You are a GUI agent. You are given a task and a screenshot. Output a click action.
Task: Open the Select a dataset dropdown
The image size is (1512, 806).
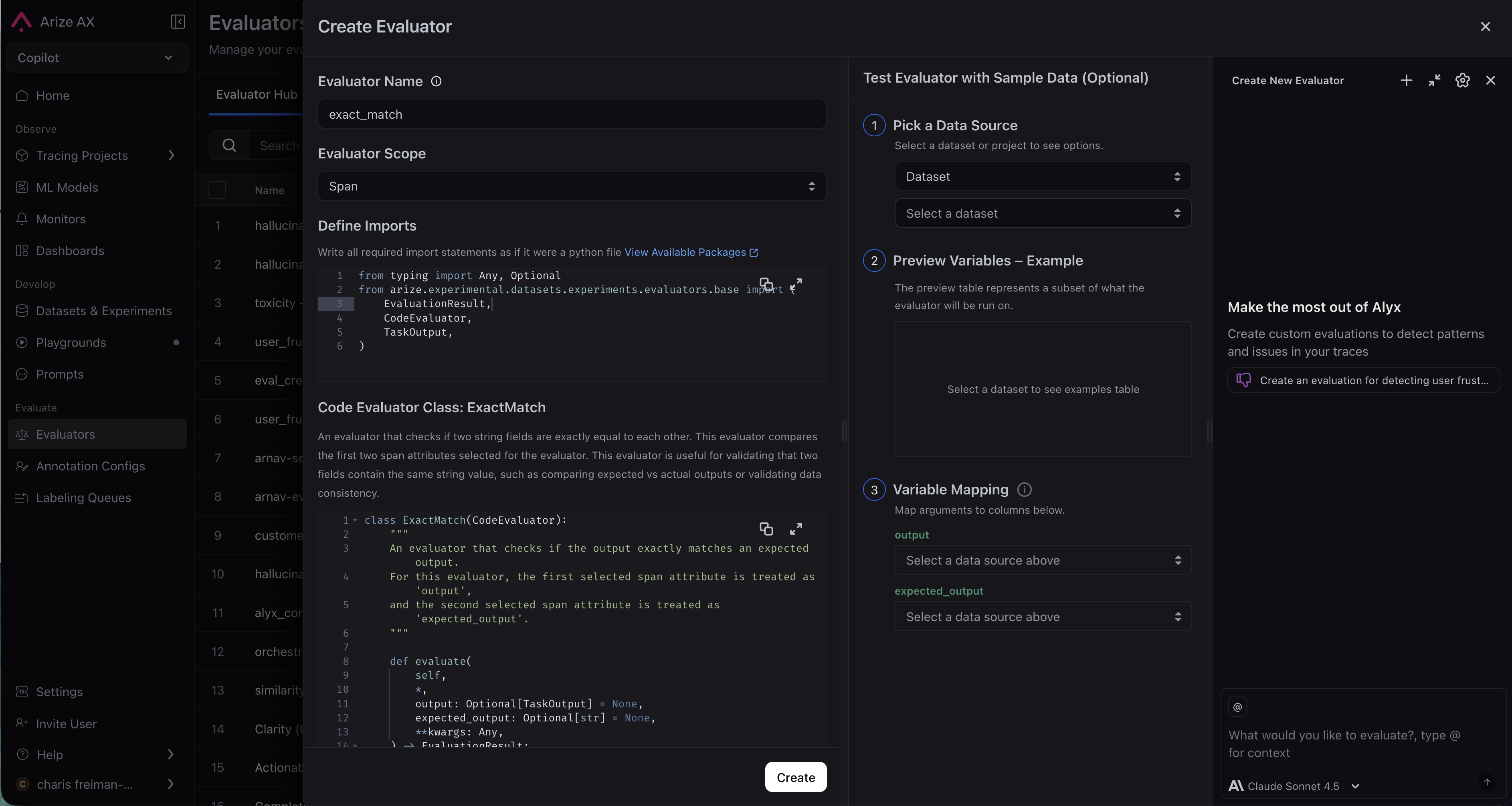1043,213
